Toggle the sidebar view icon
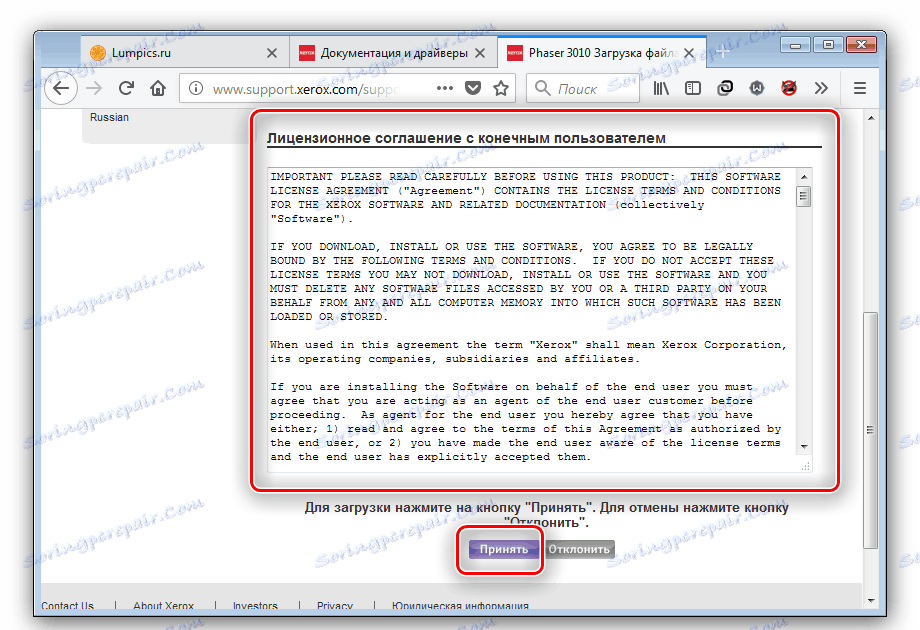920x630 pixels. tap(693, 88)
